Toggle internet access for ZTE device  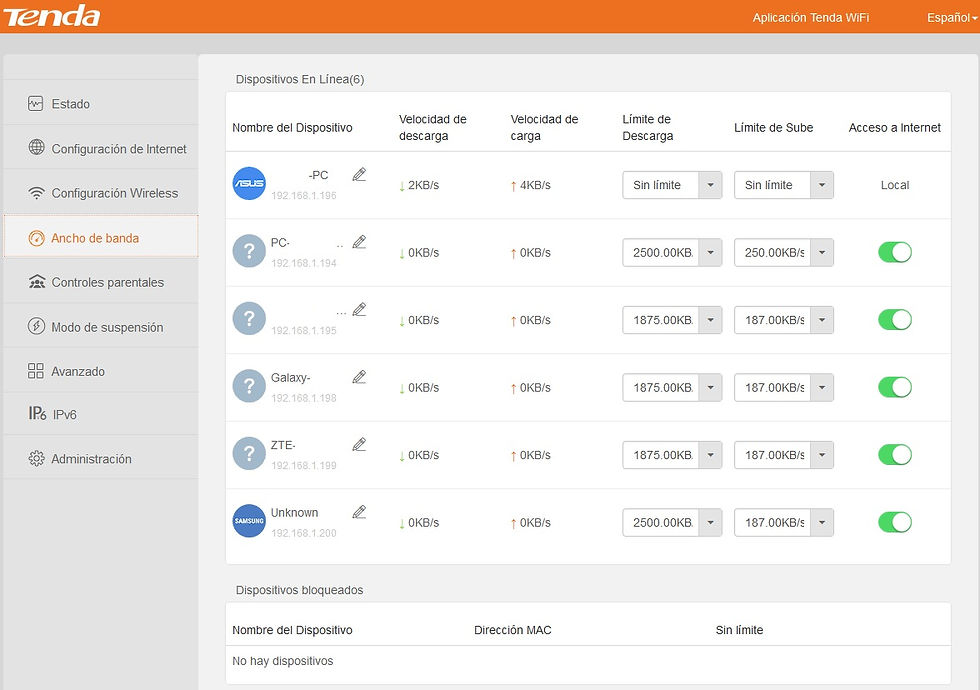894,455
